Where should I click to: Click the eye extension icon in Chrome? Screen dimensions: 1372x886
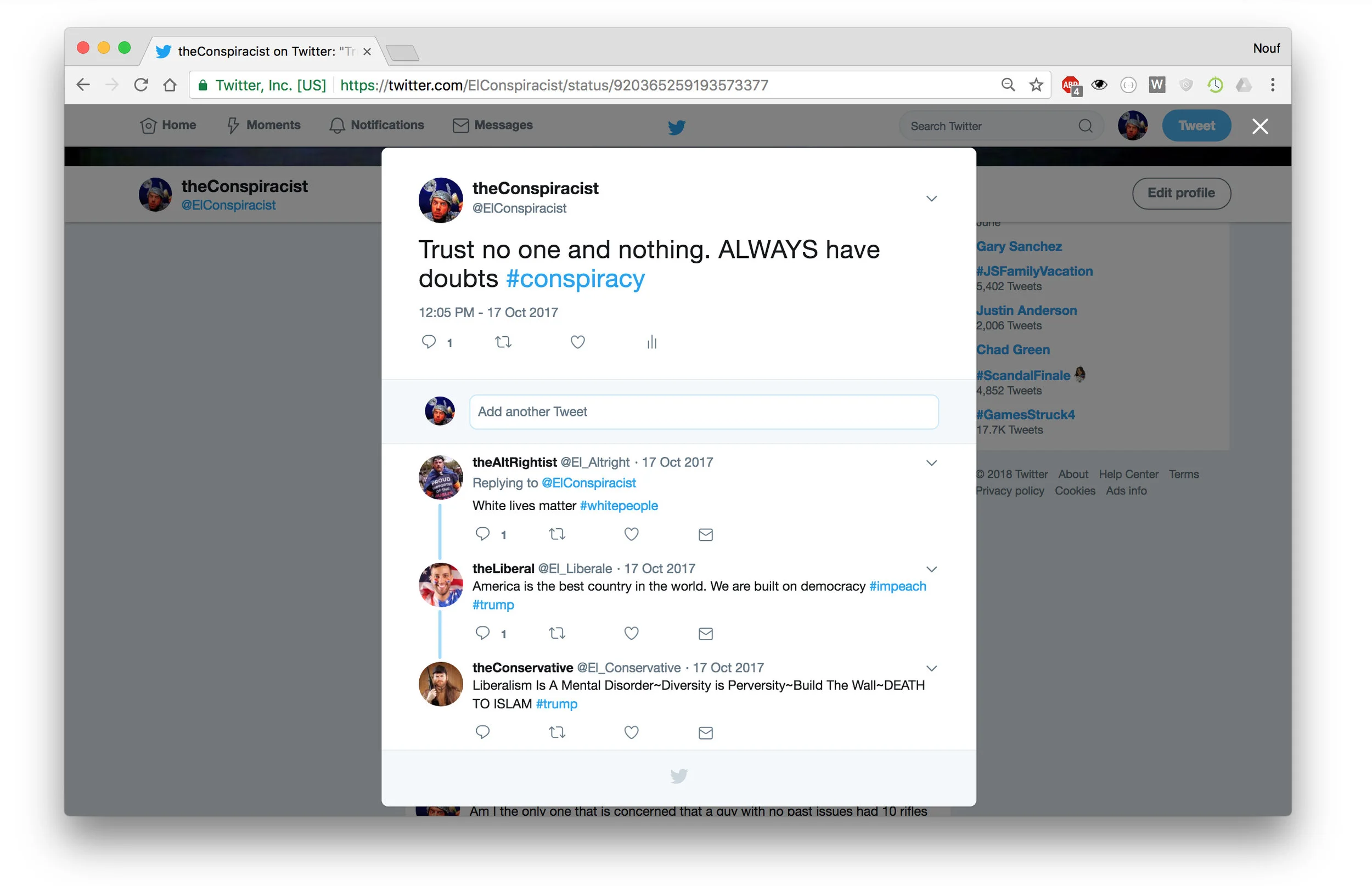[1099, 85]
